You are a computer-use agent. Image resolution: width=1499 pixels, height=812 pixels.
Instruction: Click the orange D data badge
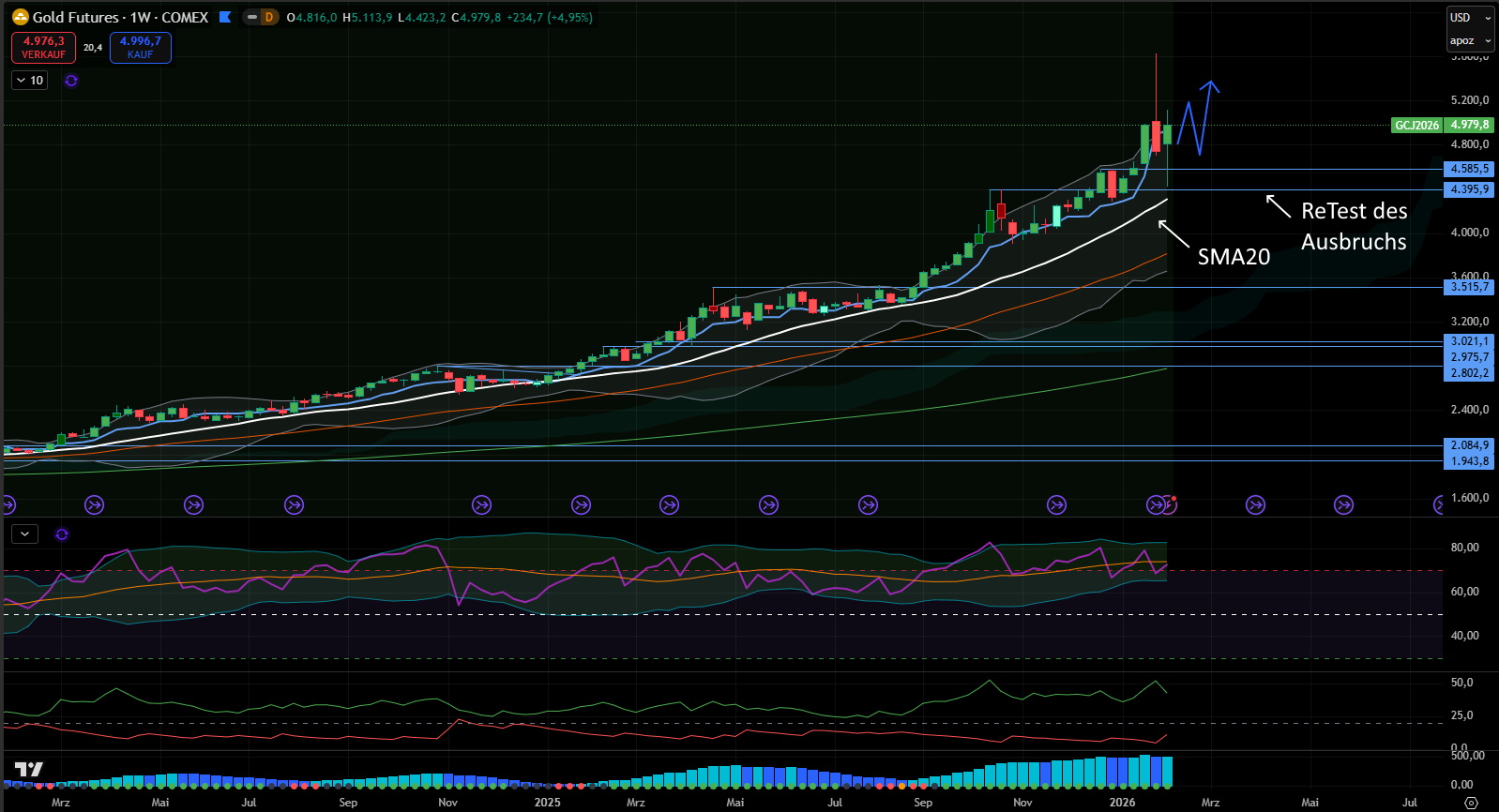click(269, 17)
